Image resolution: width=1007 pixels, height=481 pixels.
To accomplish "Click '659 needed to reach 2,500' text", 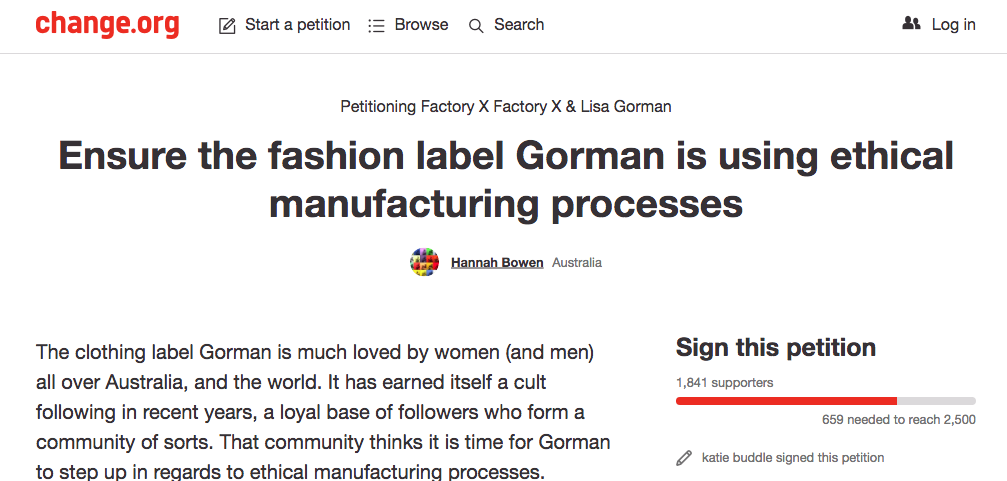I will pyautogui.click(x=898, y=420).
